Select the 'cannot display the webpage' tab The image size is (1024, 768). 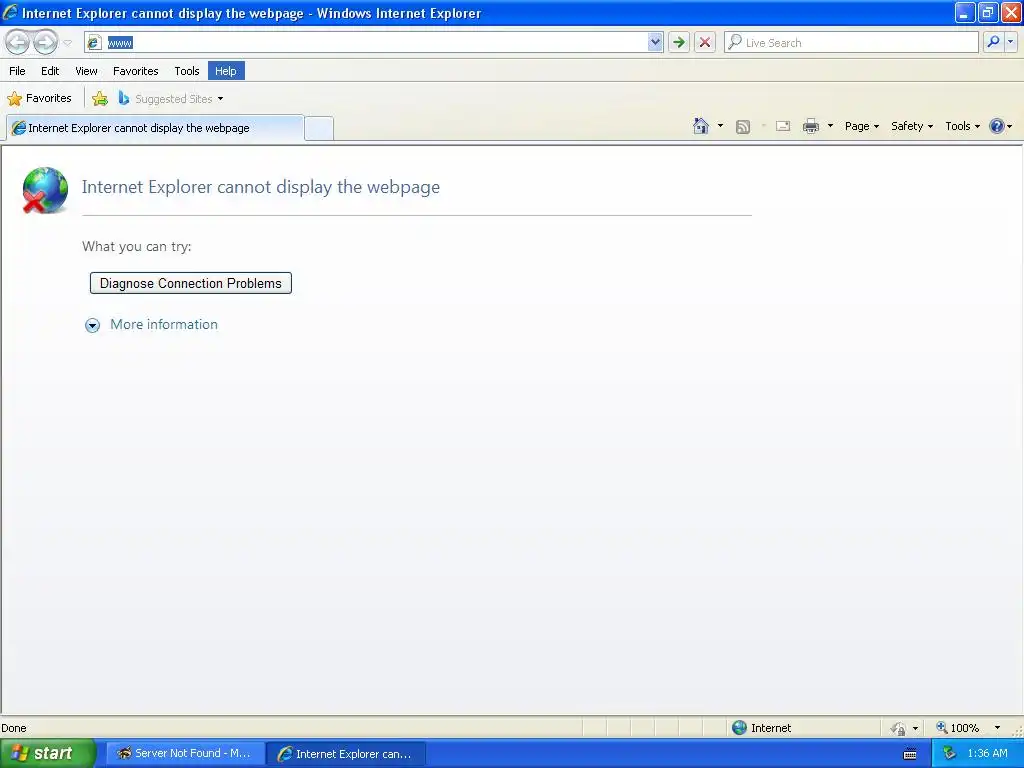click(155, 128)
